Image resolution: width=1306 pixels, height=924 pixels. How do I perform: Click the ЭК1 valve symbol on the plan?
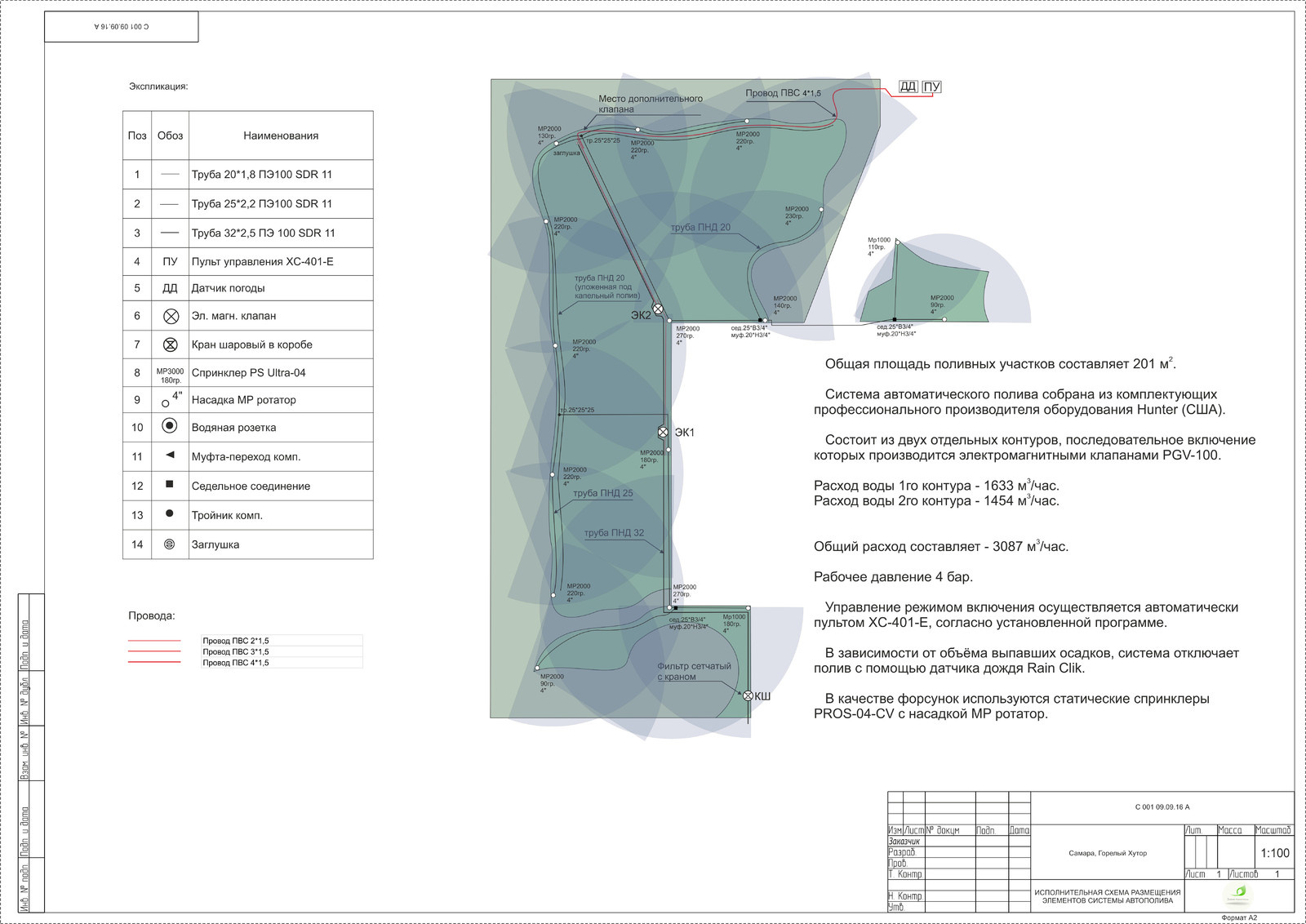tap(664, 432)
